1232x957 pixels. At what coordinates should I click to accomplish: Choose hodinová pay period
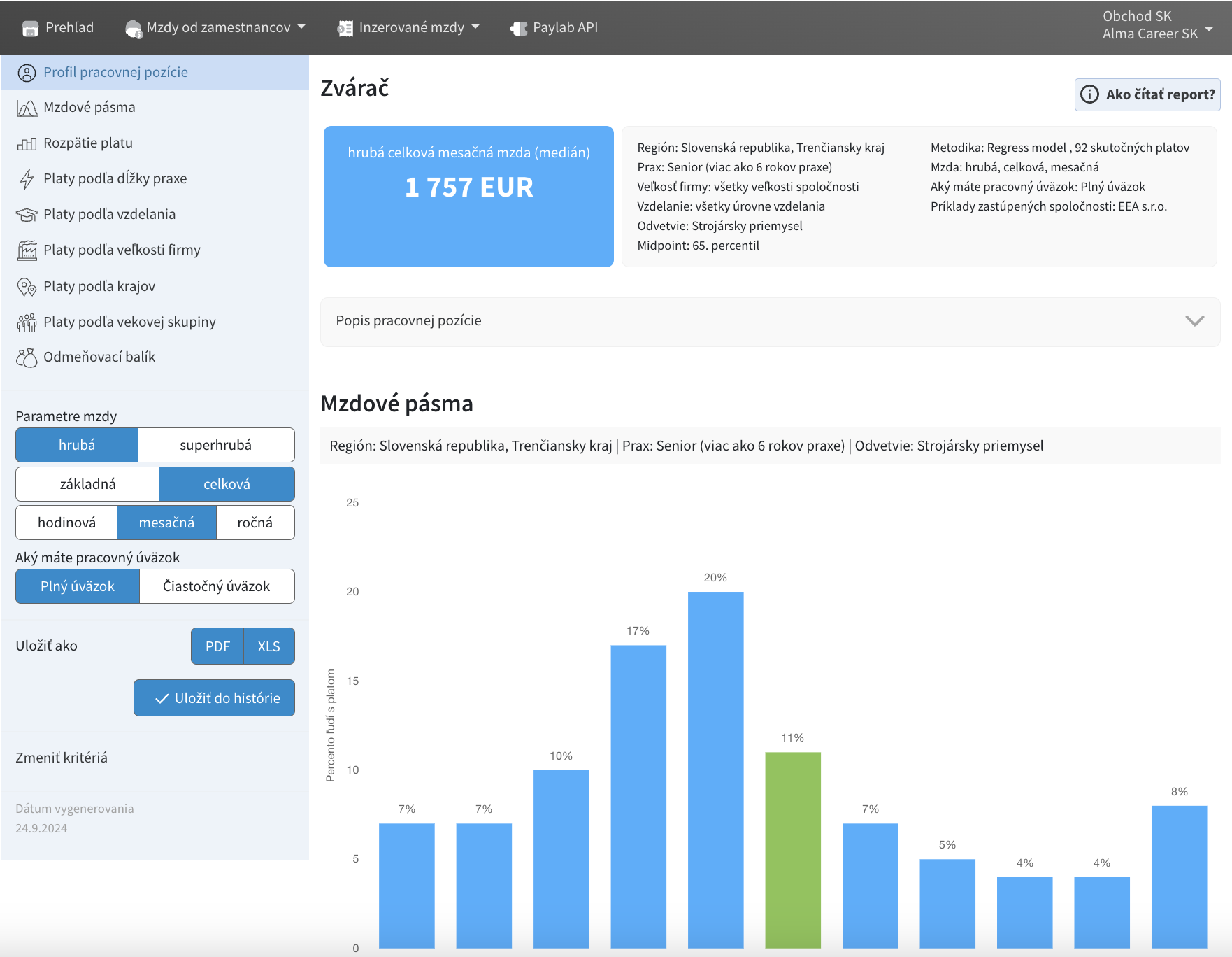click(x=66, y=523)
